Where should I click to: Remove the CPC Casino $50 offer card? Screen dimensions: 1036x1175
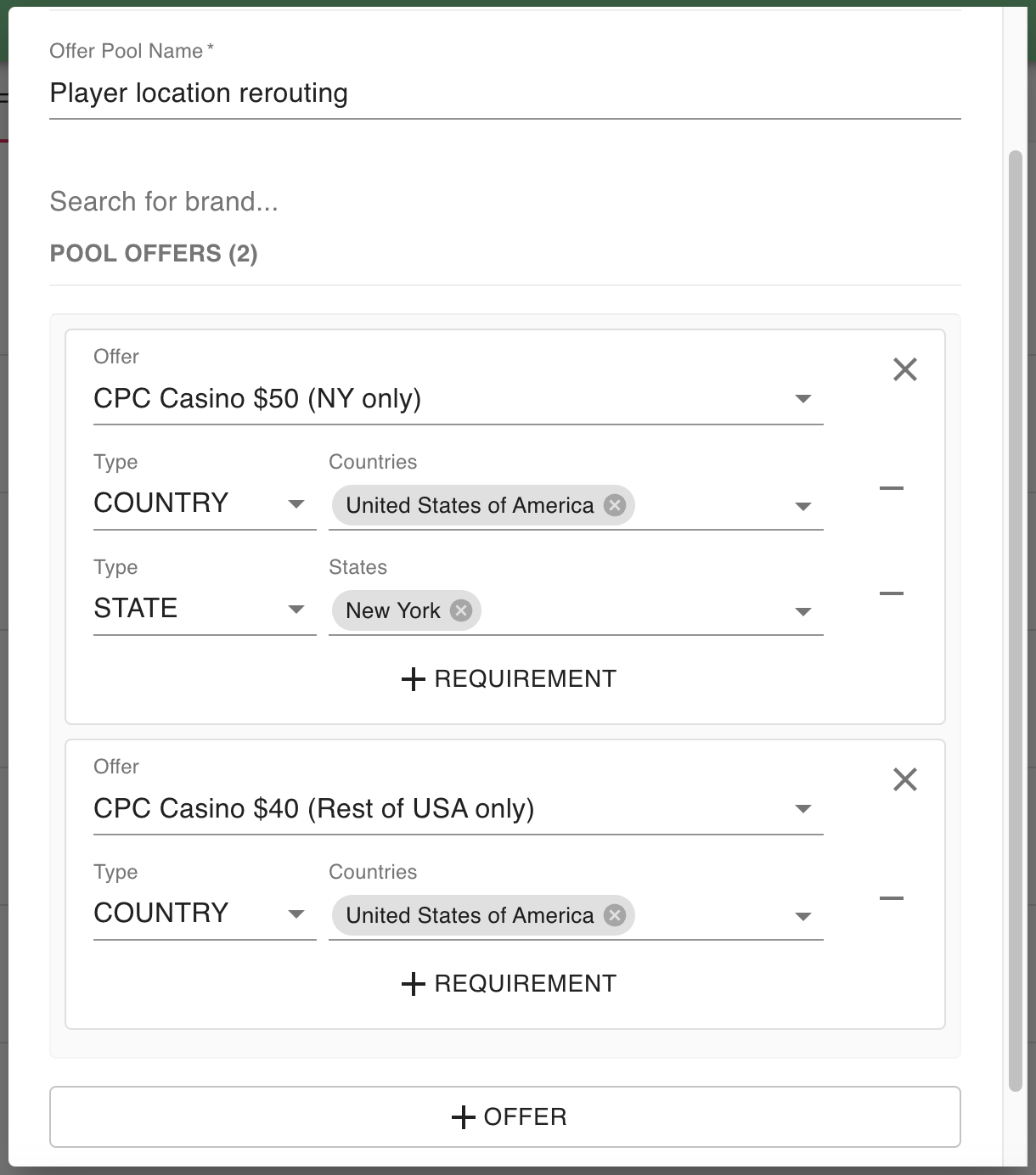[x=904, y=369]
